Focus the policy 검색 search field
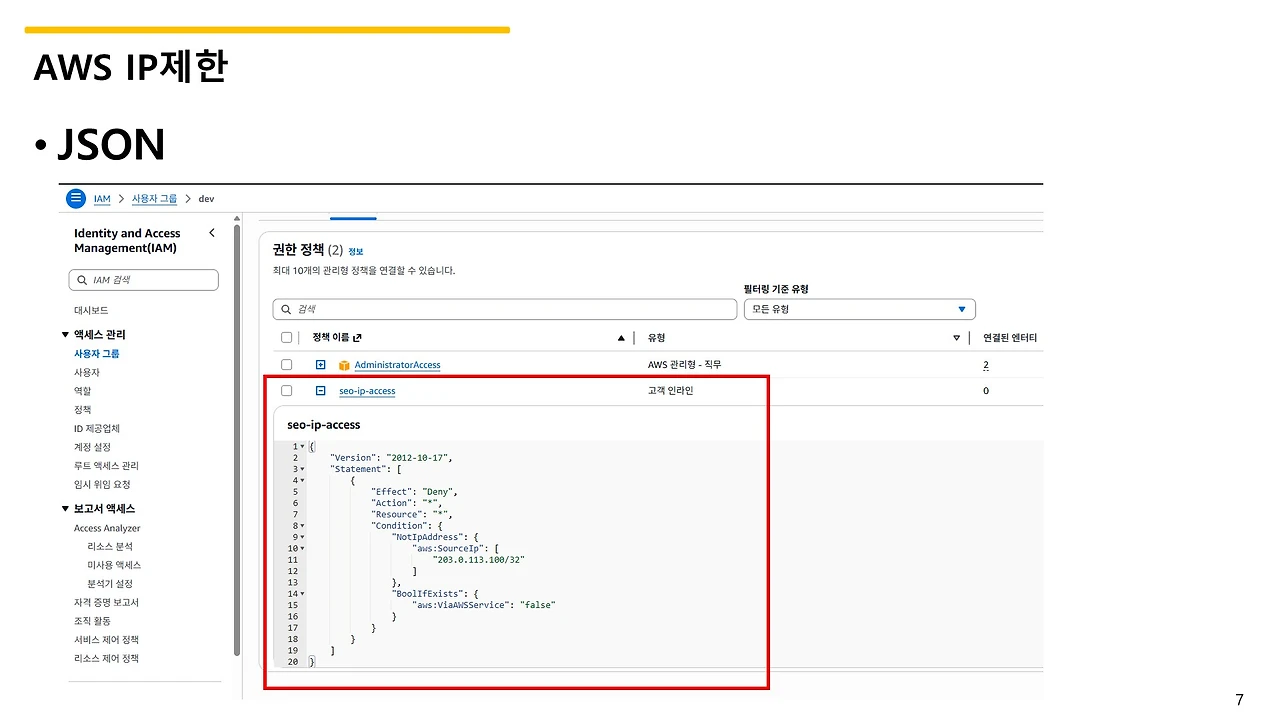This screenshot has height=720, width=1280. click(x=504, y=310)
